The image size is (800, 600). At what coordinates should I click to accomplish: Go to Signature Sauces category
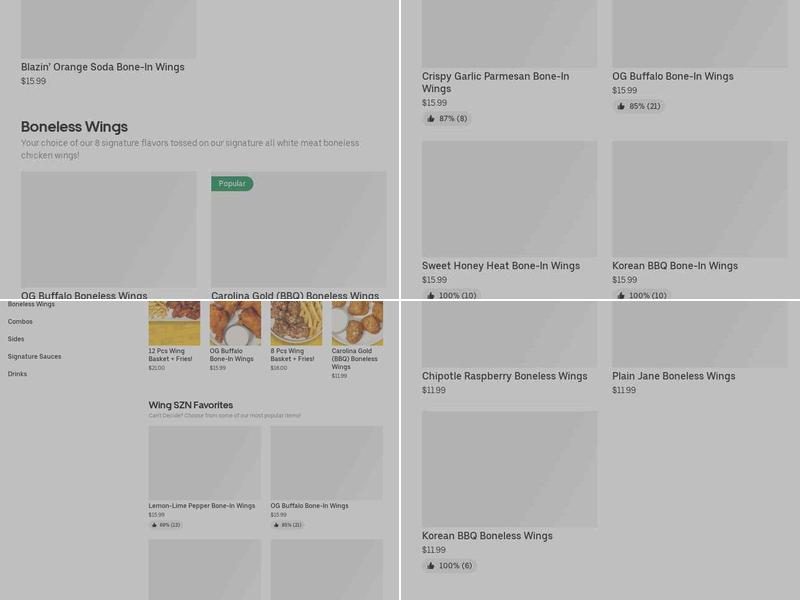[x=34, y=356]
